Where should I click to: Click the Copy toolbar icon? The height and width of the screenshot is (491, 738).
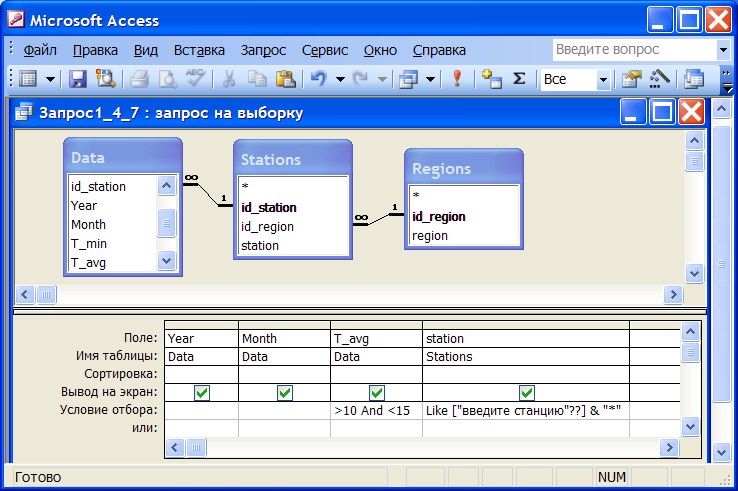tap(257, 79)
